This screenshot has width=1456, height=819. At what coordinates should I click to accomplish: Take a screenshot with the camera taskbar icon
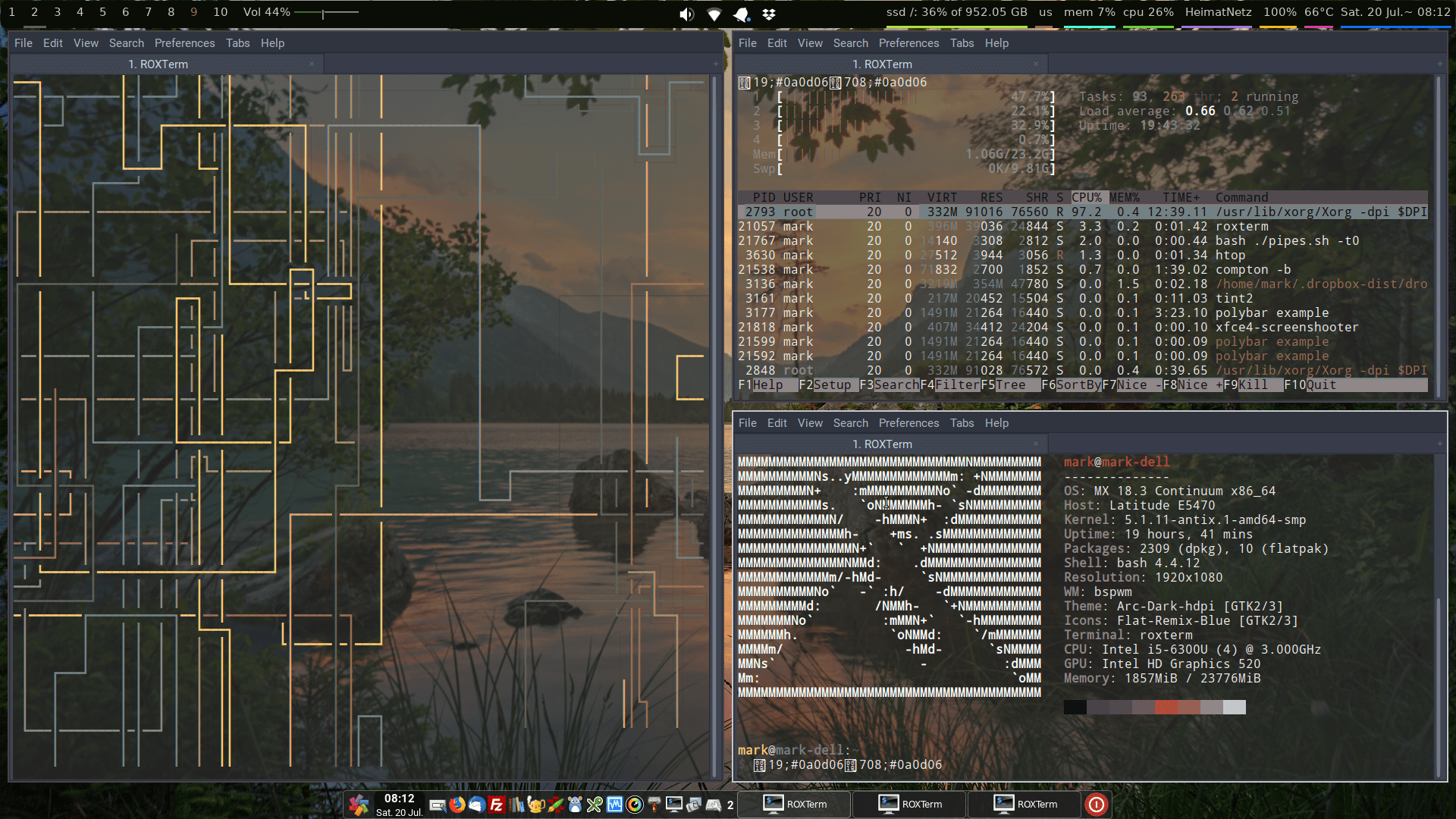[x=694, y=805]
